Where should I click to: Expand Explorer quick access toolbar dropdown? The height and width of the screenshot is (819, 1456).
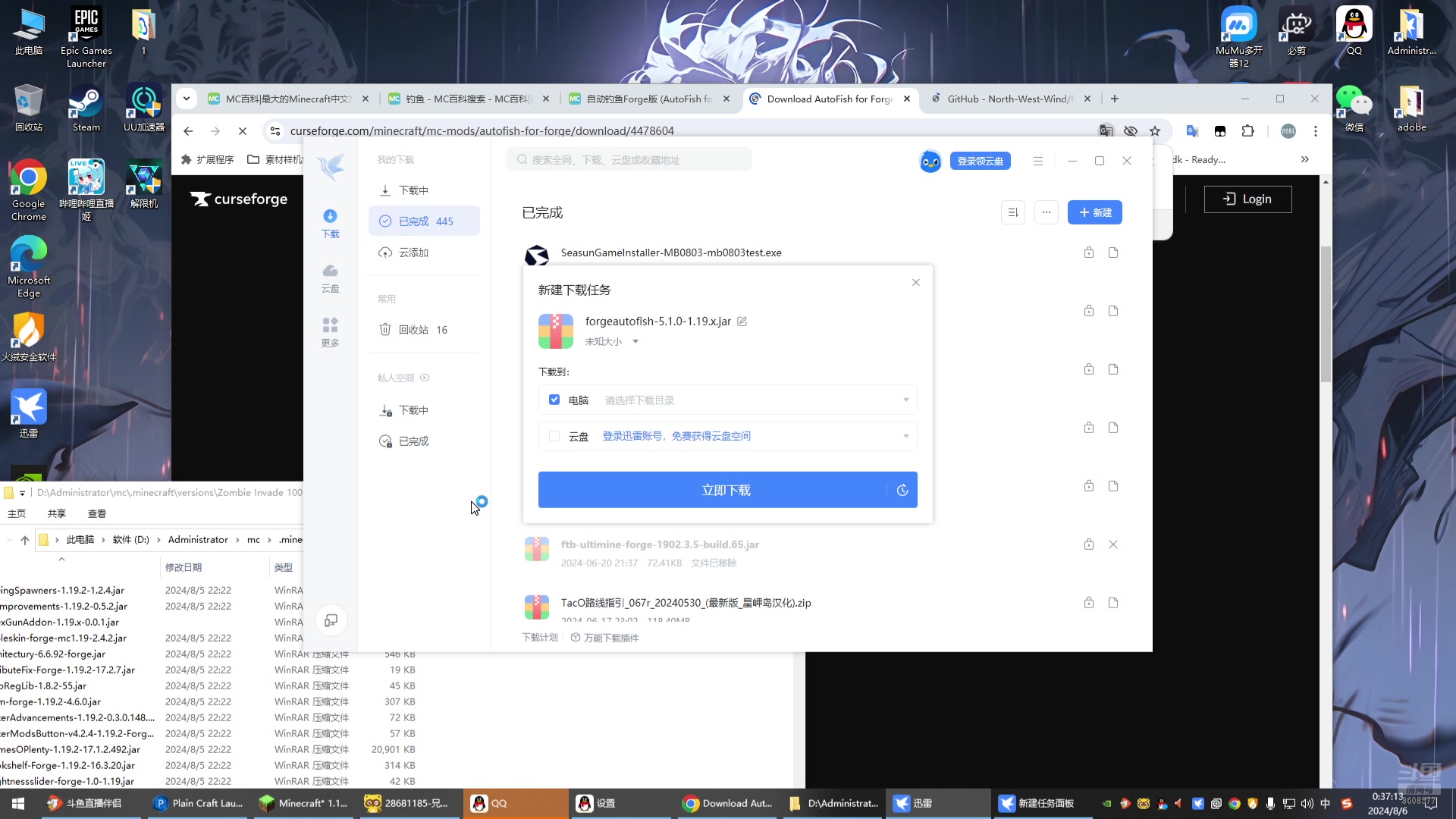[23, 494]
